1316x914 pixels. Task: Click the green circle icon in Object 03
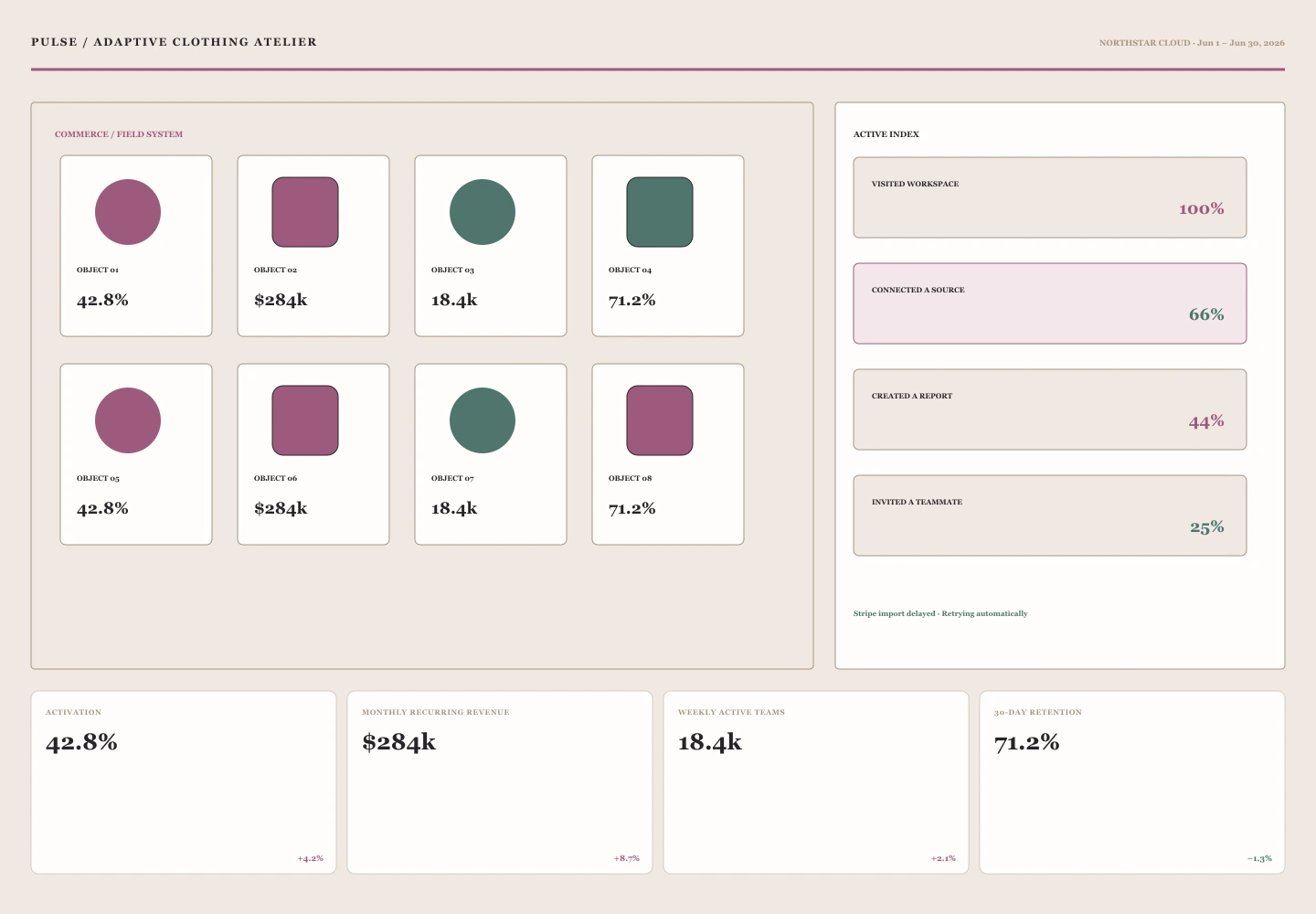click(x=483, y=212)
